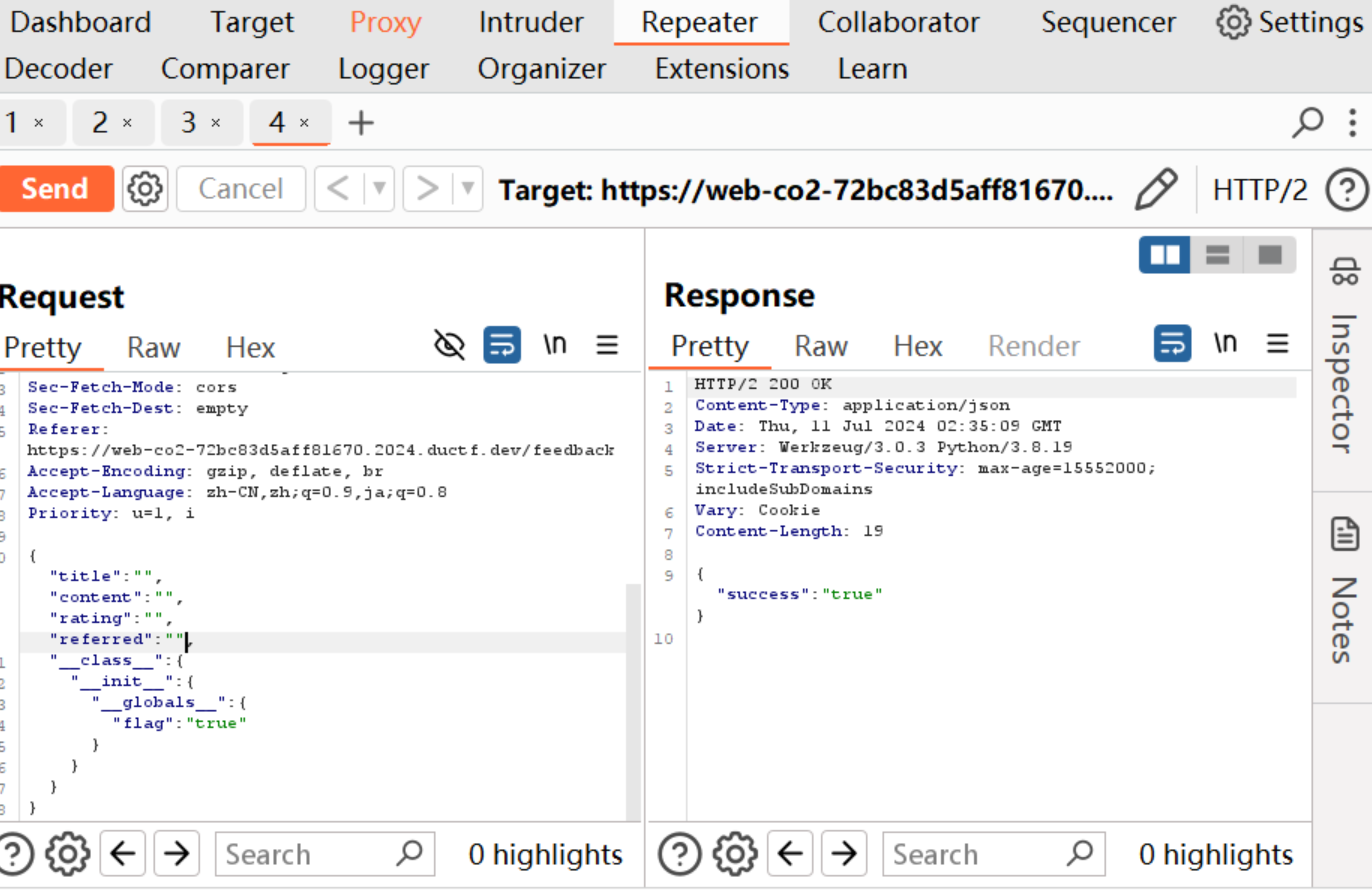The height and width of the screenshot is (890, 1372).
Task: Jump to previous search match in Response
Action: (791, 853)
